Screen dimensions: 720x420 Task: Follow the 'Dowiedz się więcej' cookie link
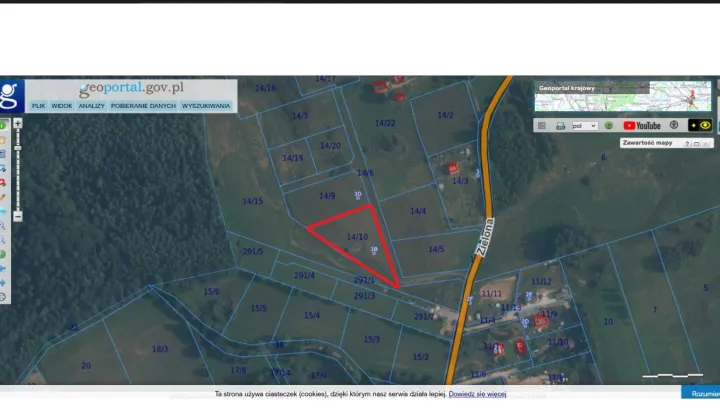477,394
